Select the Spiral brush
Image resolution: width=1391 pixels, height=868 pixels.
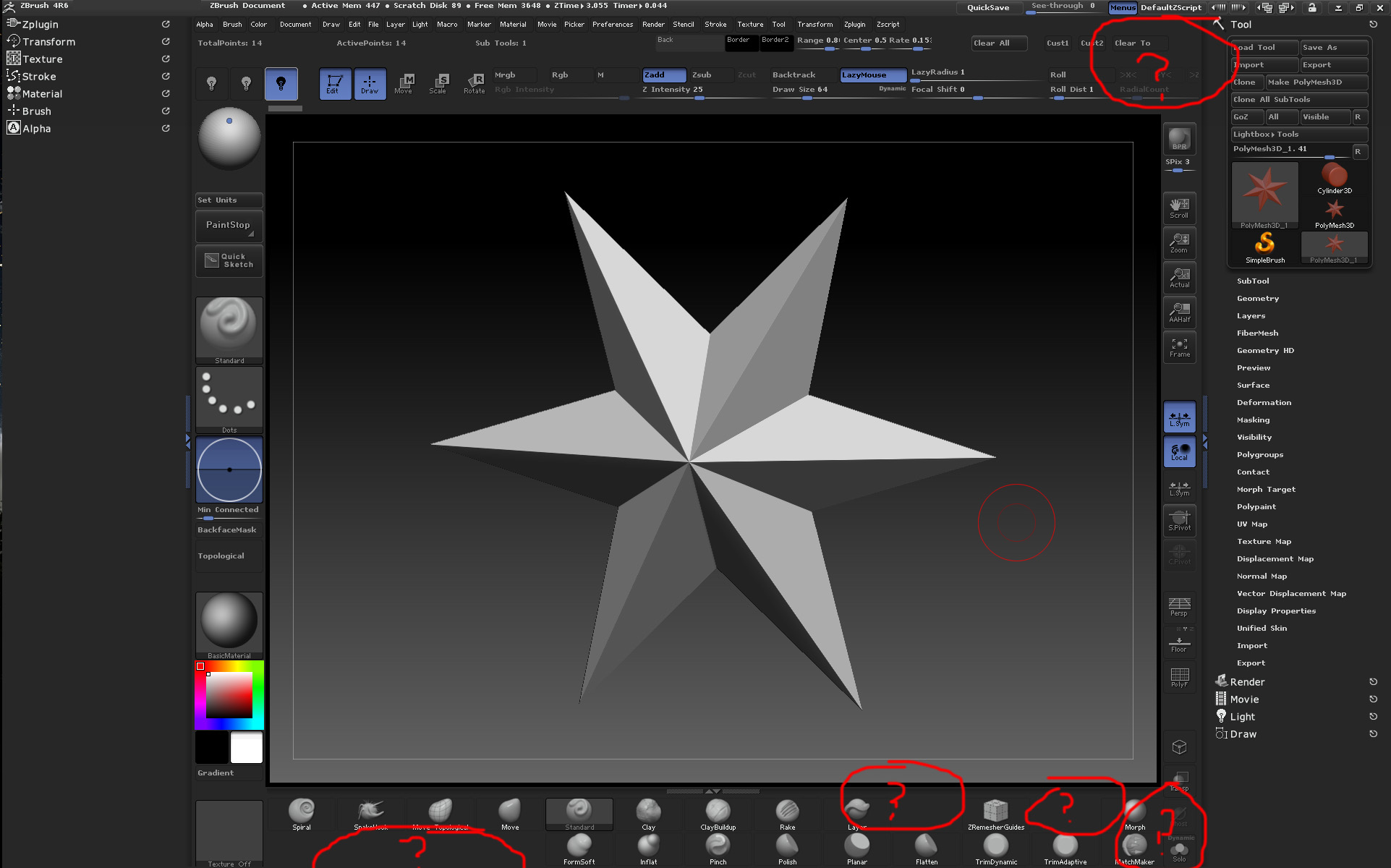click(x=302, y=814)
